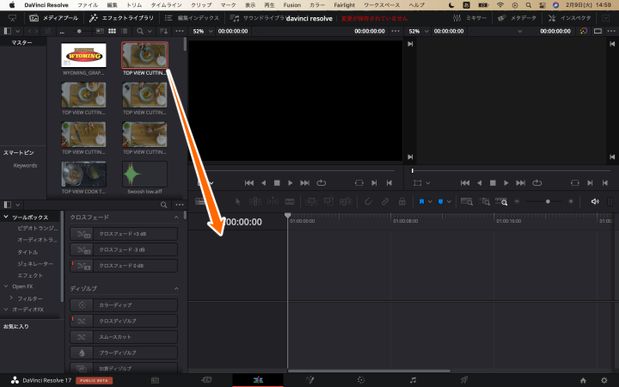Open media pool options three-dot menu
Screen dimensions: 619x387
click(x=180, y=31)
